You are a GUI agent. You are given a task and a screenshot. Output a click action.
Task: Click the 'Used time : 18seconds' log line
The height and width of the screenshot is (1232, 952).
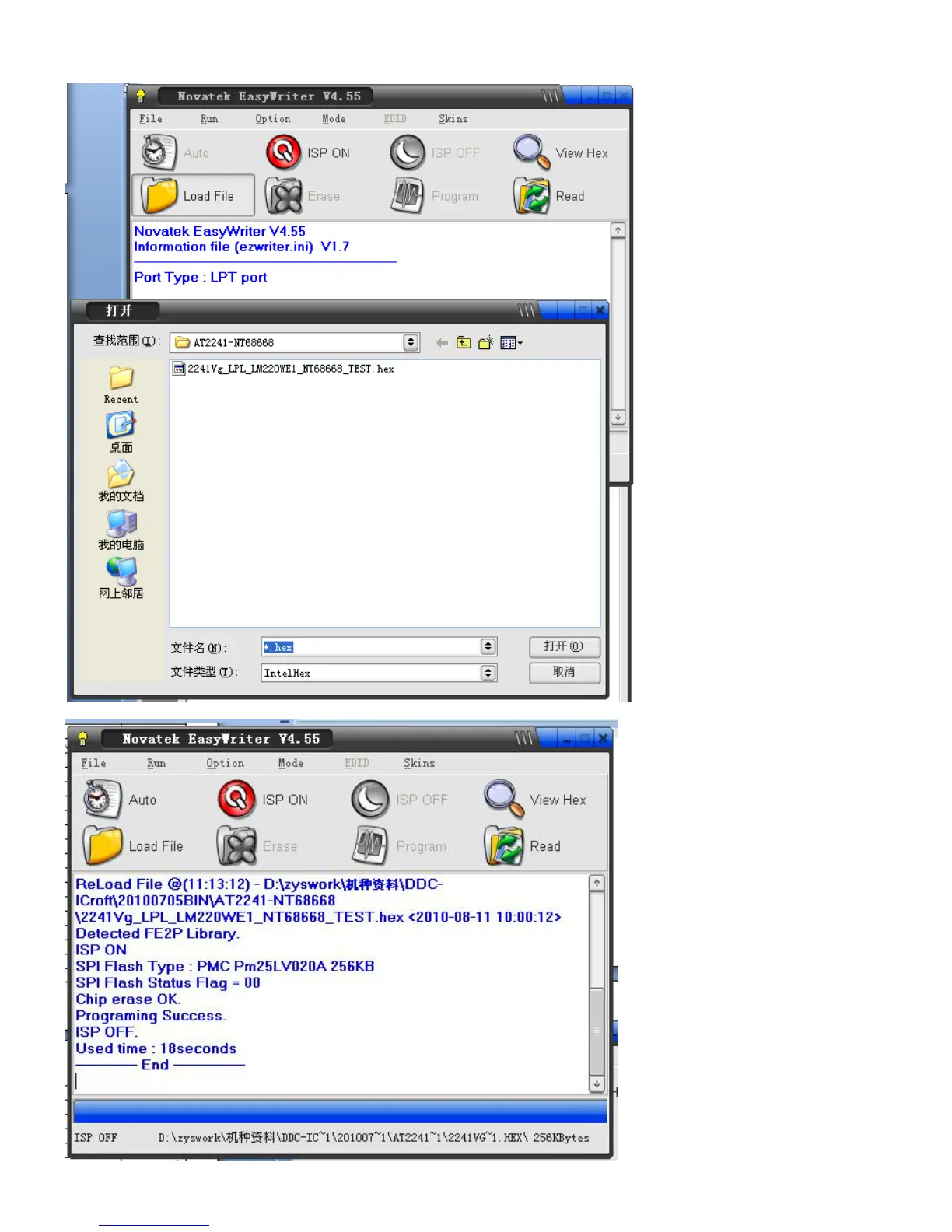[156, 1048]
